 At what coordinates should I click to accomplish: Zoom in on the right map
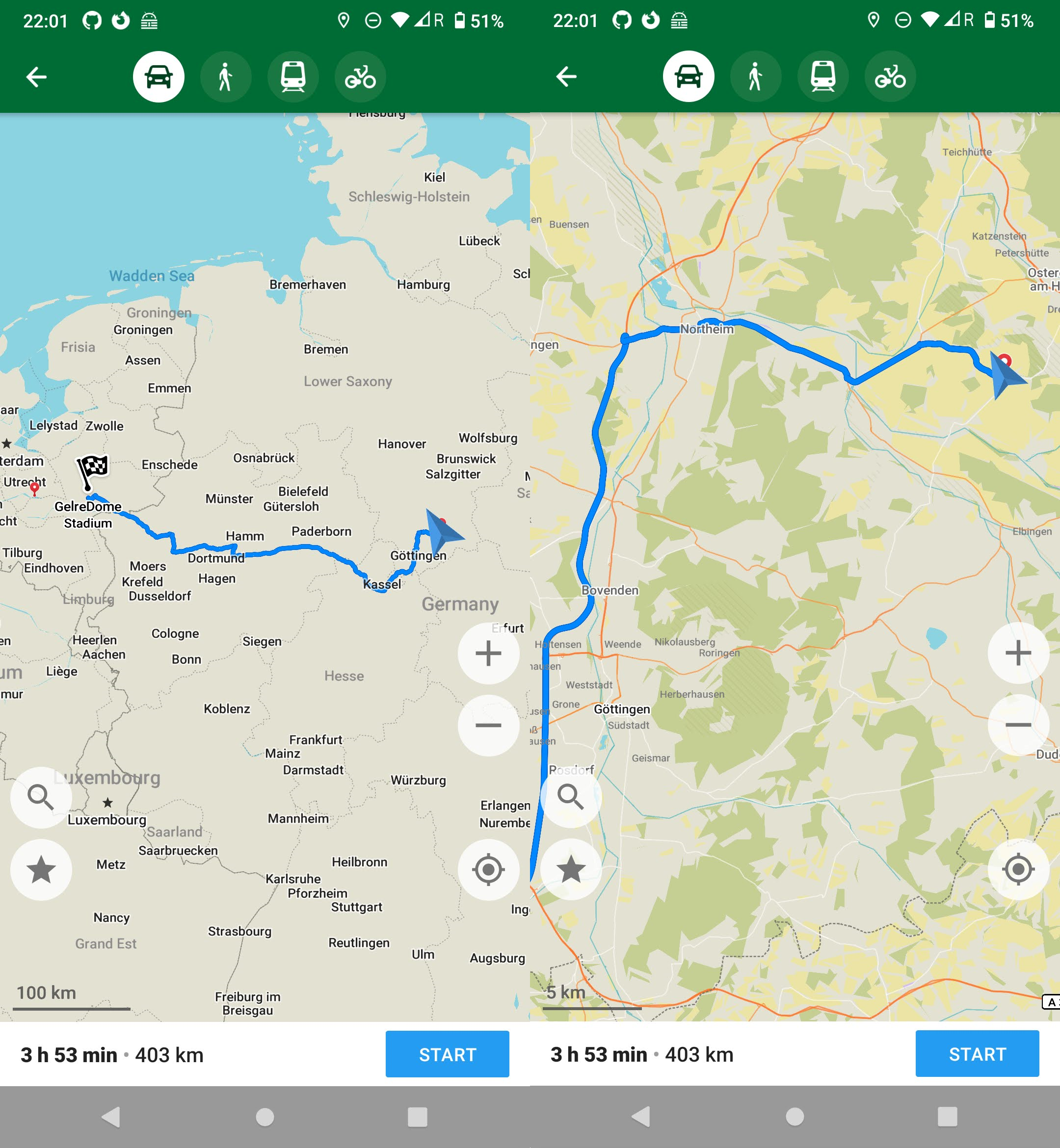[1019, 652]
